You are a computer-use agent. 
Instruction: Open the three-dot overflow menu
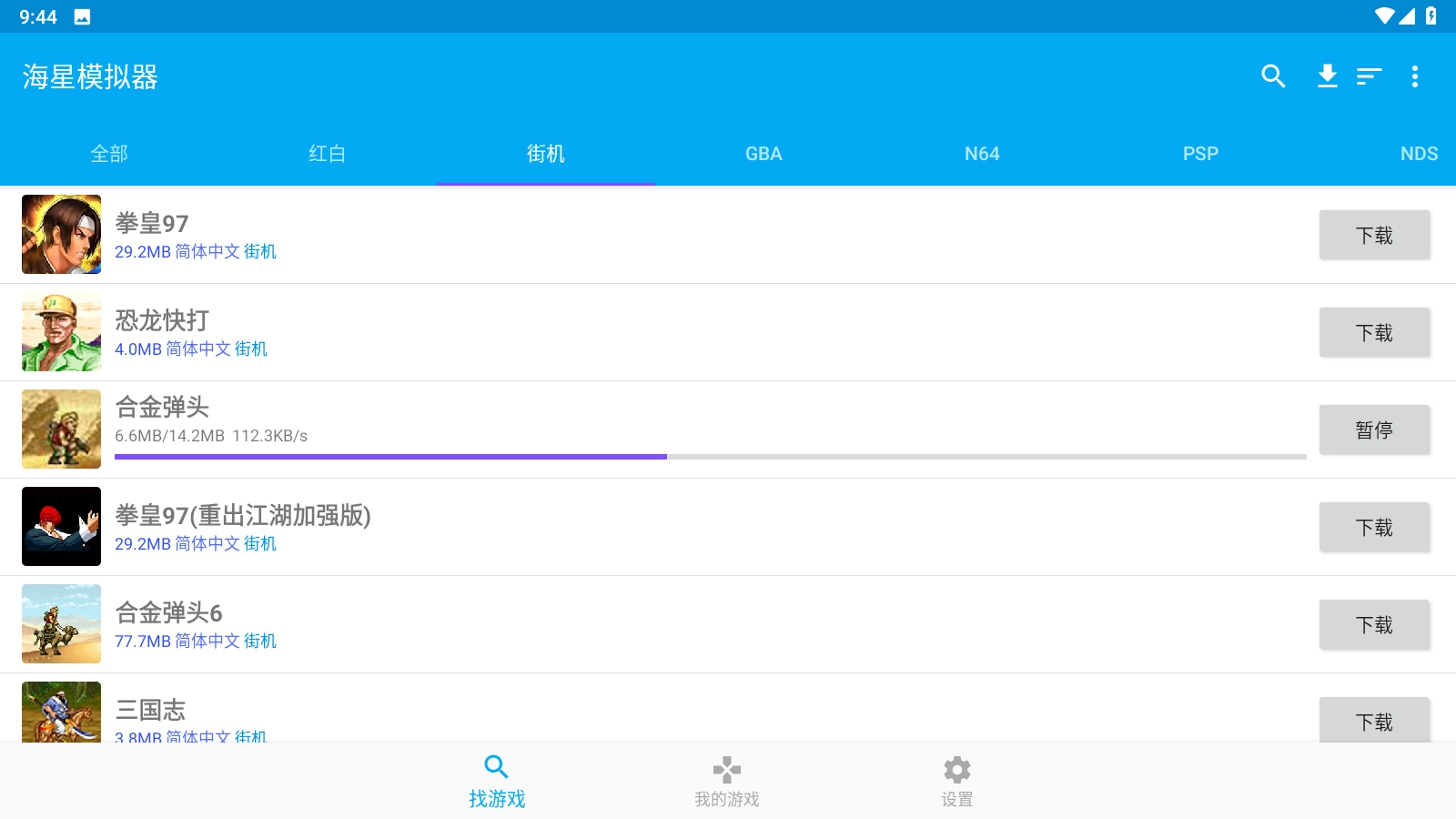click(1414, 76)
